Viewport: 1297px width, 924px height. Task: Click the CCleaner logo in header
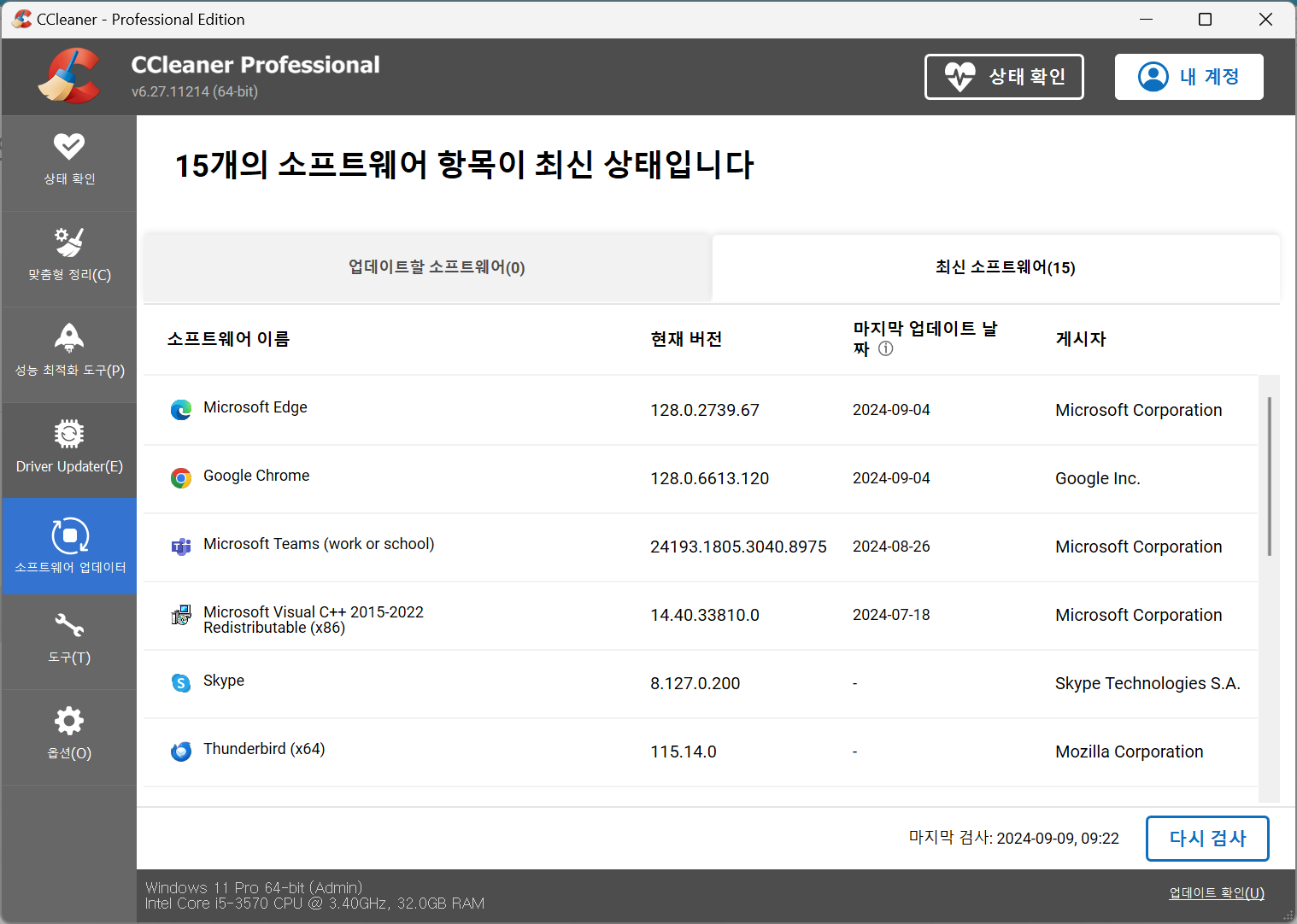coord(69,76)
